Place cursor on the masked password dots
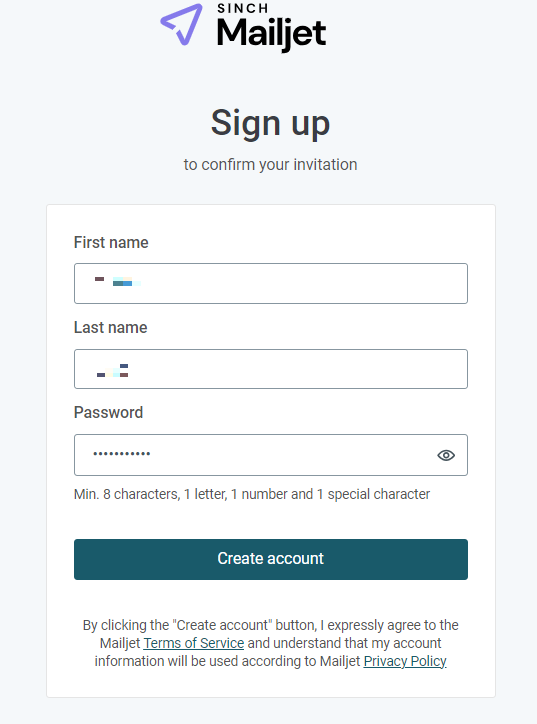Viewport: 537px width, 724px height. (x=121, y=454)
